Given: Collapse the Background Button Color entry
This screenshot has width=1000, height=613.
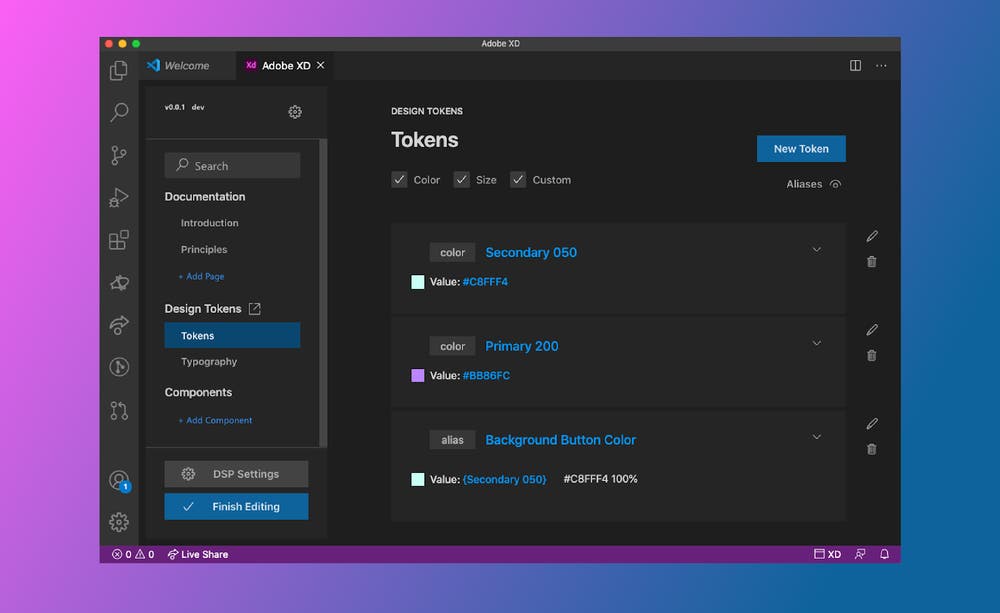Looking at the screenshot, I should 816,437.
